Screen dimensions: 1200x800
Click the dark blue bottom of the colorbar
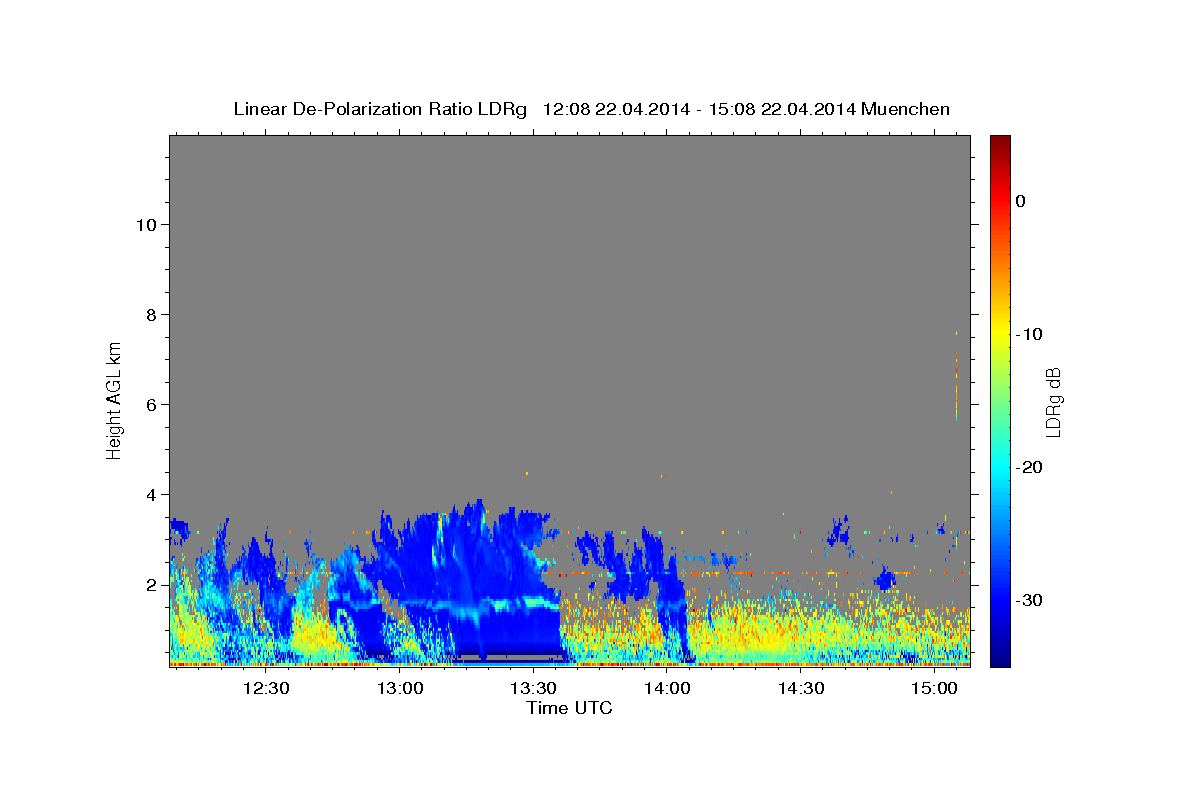click(1000, 658)
